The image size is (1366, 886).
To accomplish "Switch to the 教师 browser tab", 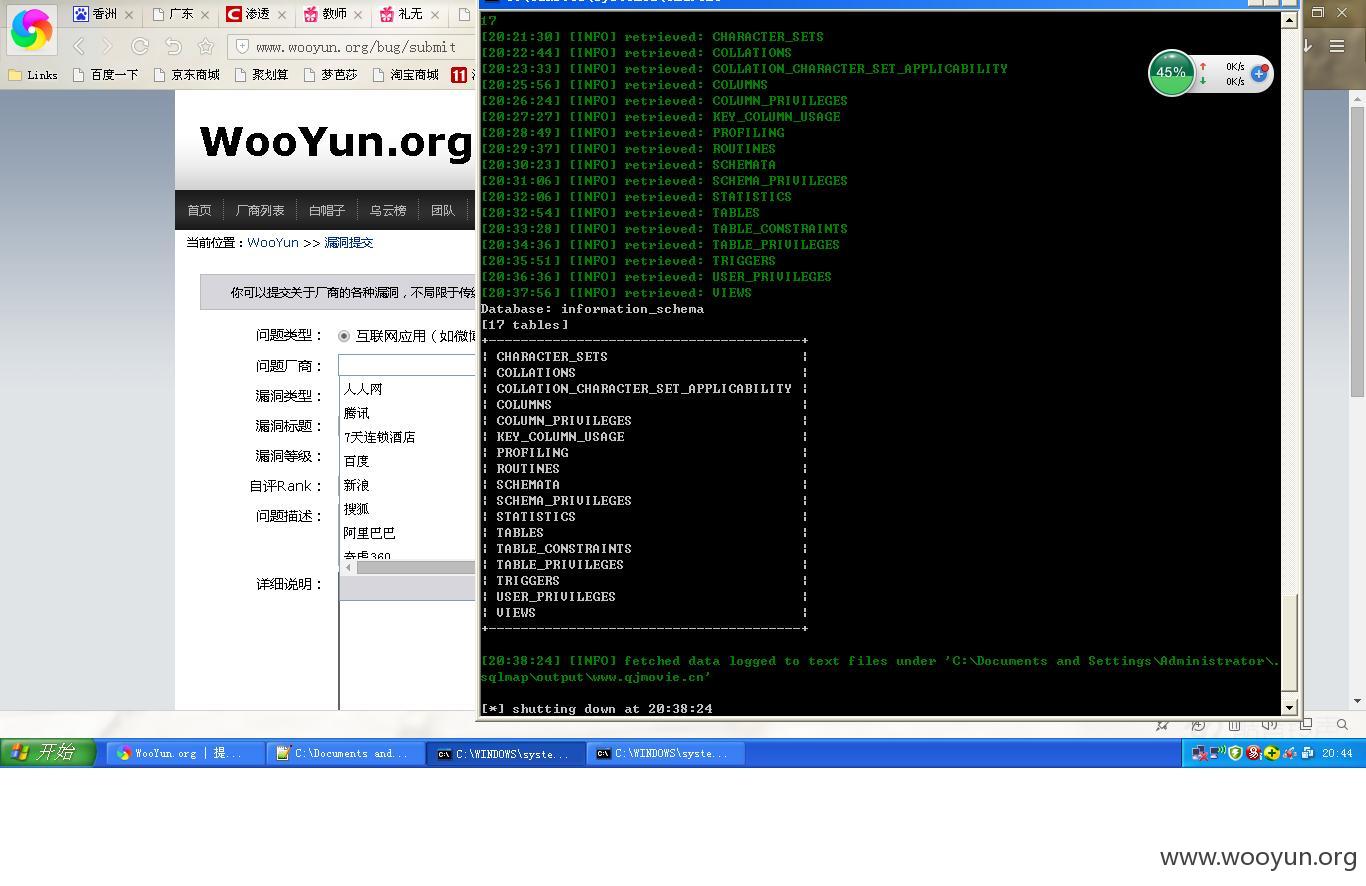I will point(333,14).
